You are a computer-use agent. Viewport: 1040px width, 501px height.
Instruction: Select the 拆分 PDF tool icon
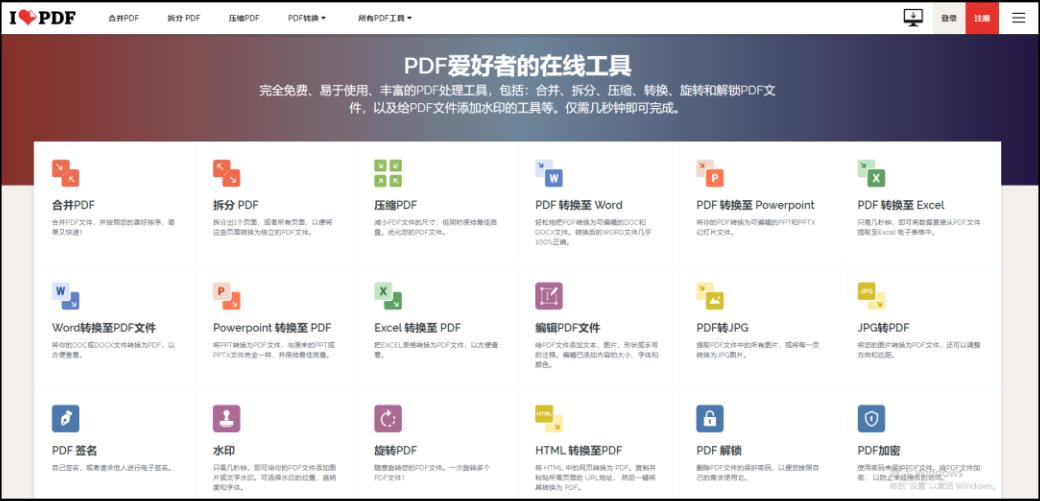tap(226, 173)
